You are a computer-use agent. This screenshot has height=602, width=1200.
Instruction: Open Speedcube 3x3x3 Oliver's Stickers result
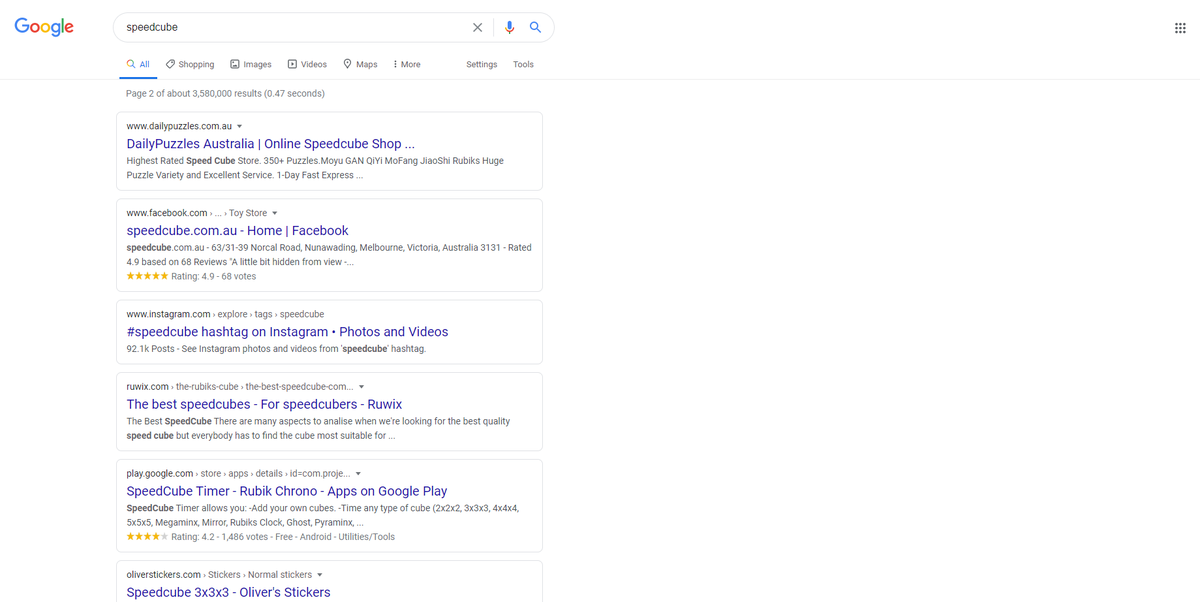(229, 592)
